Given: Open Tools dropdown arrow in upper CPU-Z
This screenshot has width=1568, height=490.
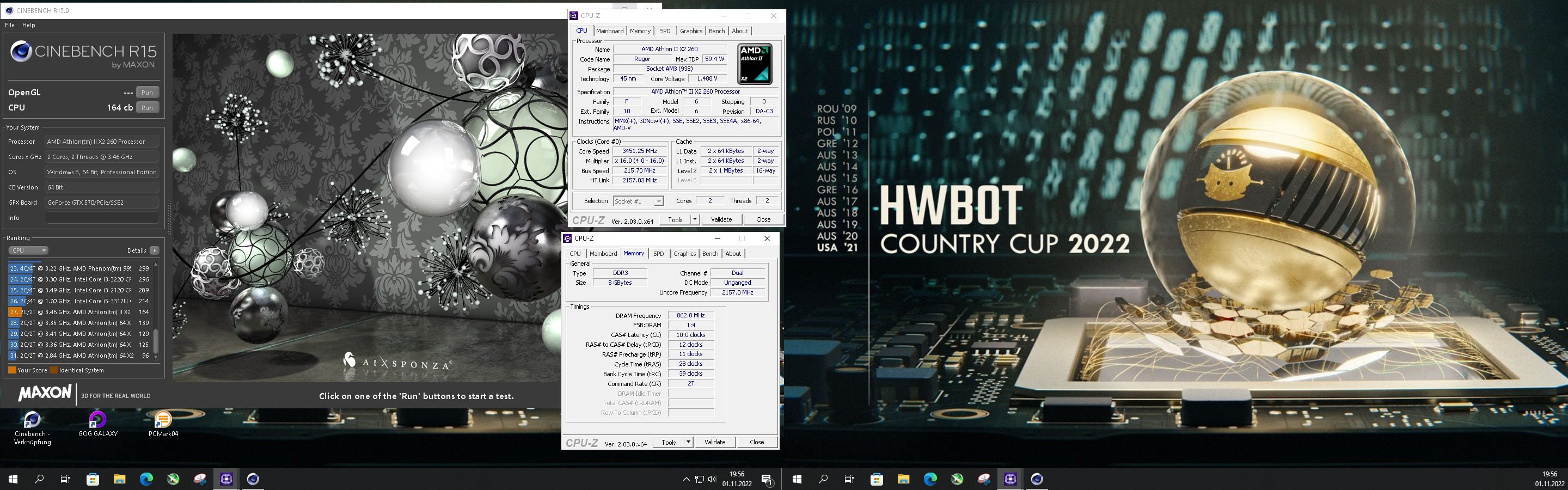Looking at the screenshot, I should coord(695,220).
